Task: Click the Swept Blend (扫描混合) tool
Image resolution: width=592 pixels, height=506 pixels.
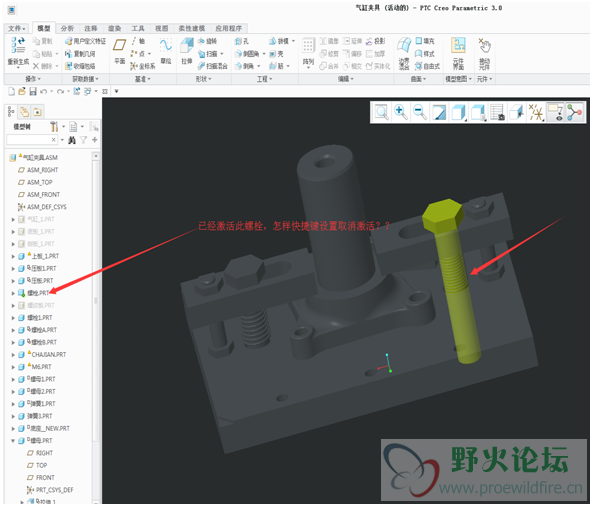Action: tap(213, 66)
